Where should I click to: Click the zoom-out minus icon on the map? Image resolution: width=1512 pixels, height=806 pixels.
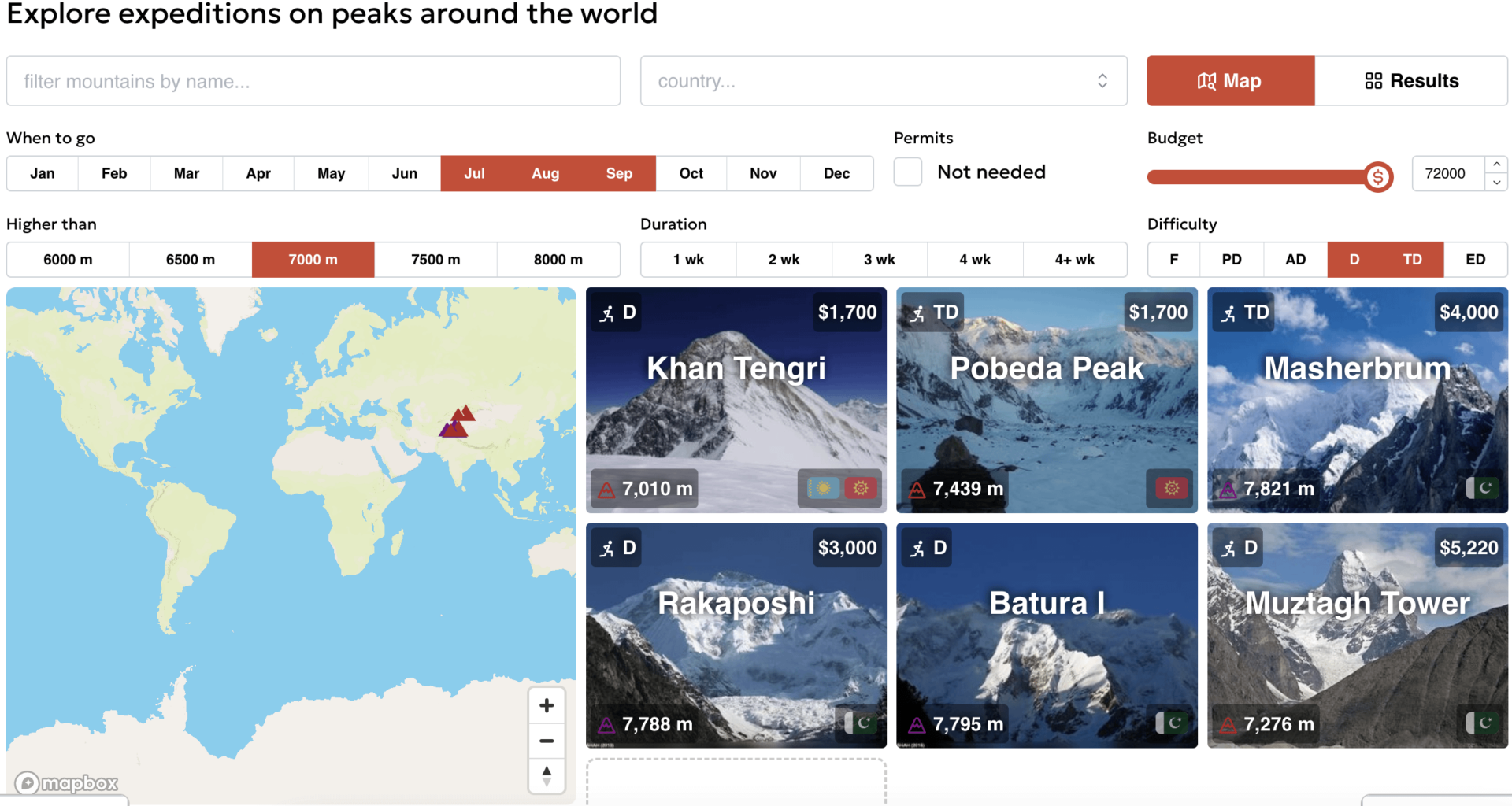point(547,741)
